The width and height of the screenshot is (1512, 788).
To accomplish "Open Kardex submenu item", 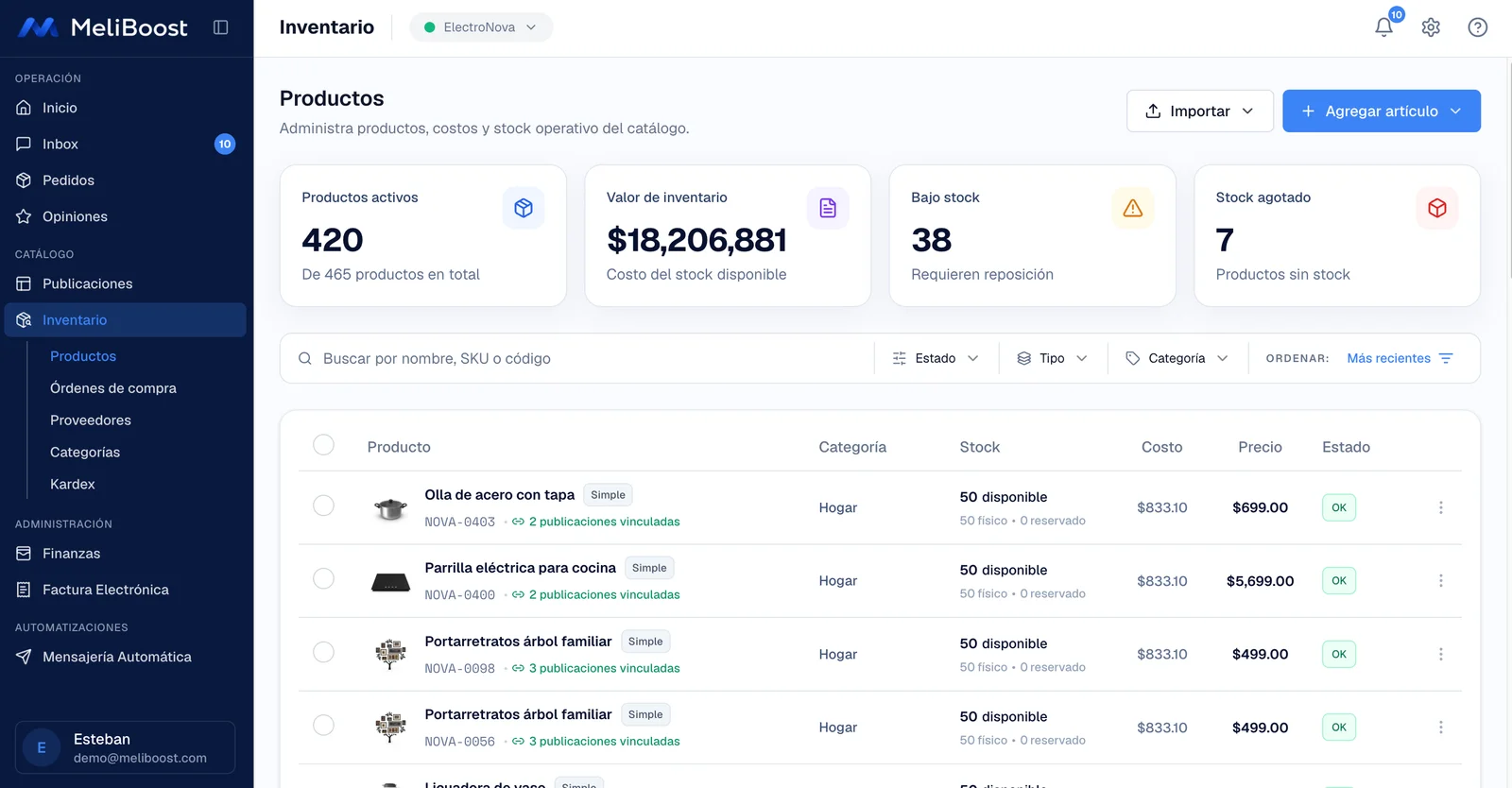I will (73, 484).
